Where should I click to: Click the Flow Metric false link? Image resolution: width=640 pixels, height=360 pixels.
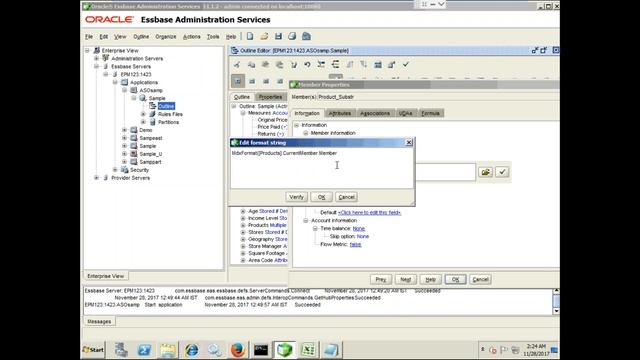coord(356,244)
